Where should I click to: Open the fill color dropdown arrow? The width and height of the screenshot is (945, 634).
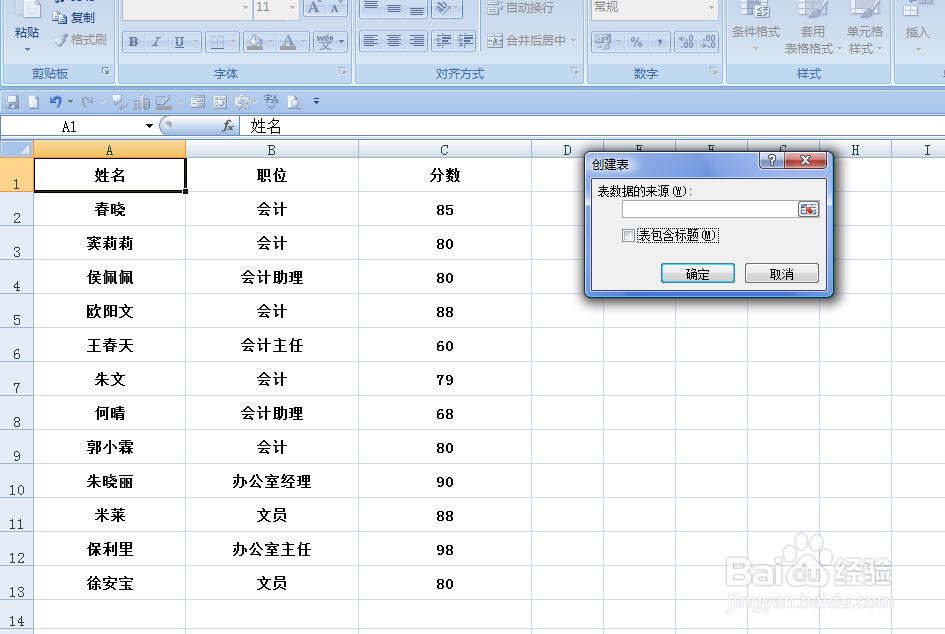click(271, 42)
